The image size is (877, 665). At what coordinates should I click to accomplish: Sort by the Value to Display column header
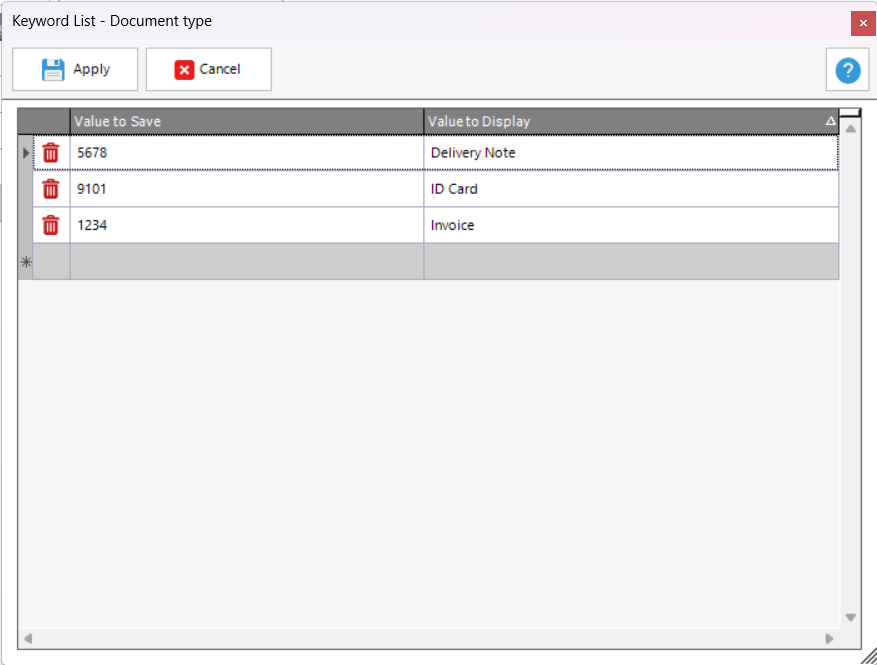pyautogui.click(x=625, y=121)
